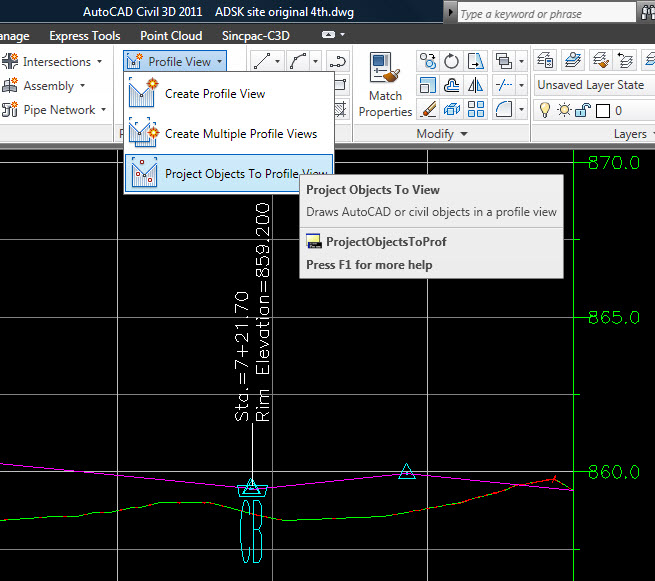Screen dimensions: 655x581
Task: Open the Point Cloud ribbon tab
Action: tap(171, 36)
